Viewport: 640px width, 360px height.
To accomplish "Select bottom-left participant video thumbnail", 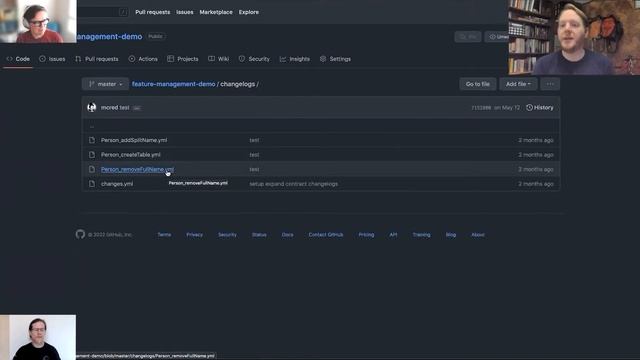I will (x=38, y=337).
